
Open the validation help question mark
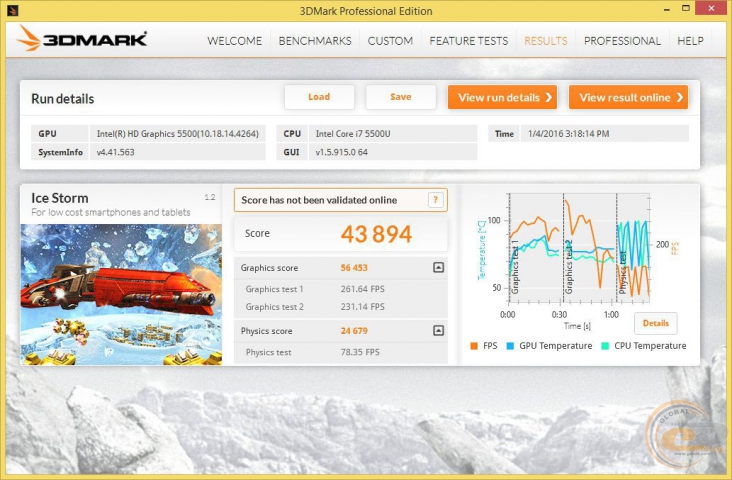435,200
